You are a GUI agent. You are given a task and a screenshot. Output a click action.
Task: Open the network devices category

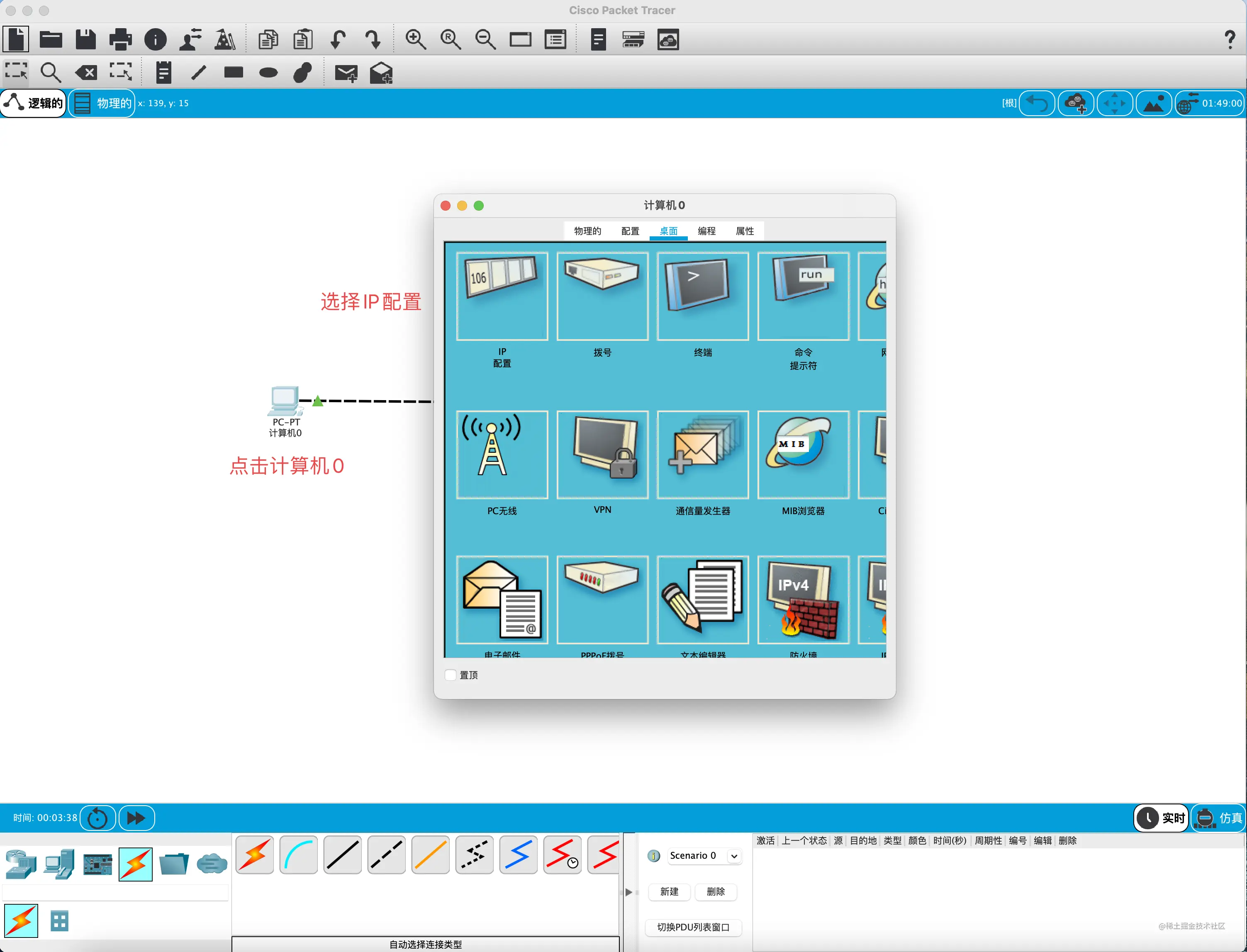21,864
